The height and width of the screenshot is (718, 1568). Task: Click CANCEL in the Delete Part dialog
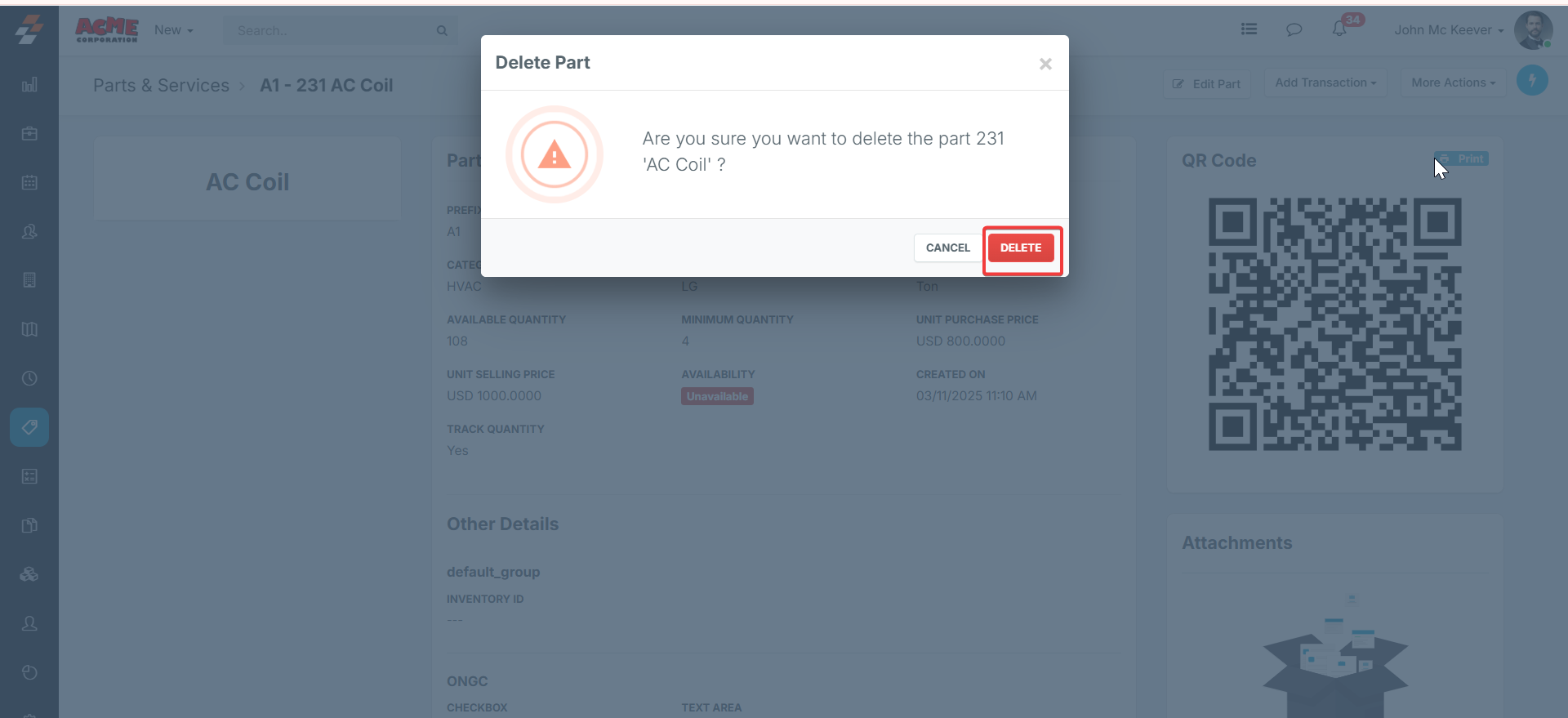tap(947, 248)
